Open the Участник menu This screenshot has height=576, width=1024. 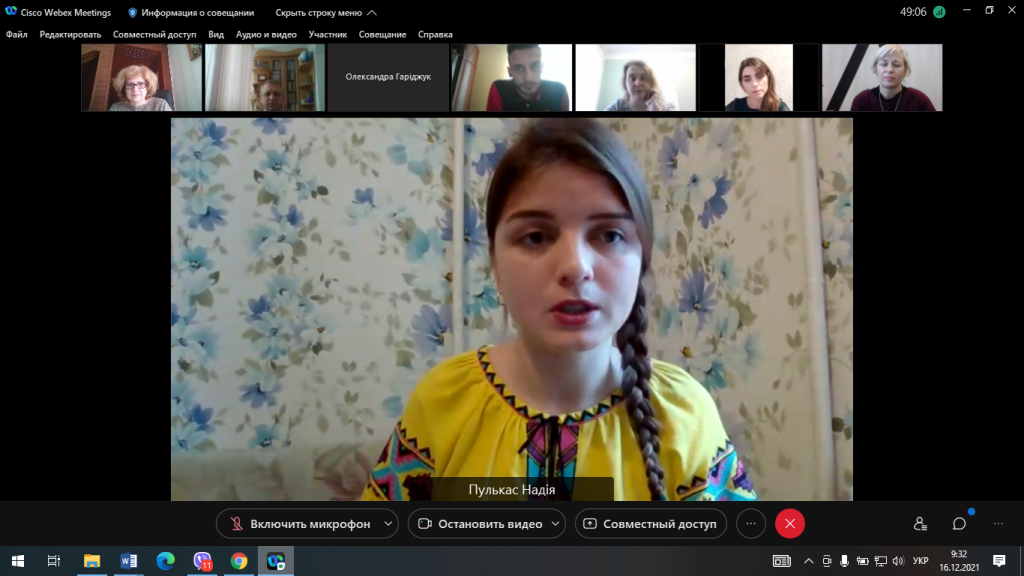[327, 35]
